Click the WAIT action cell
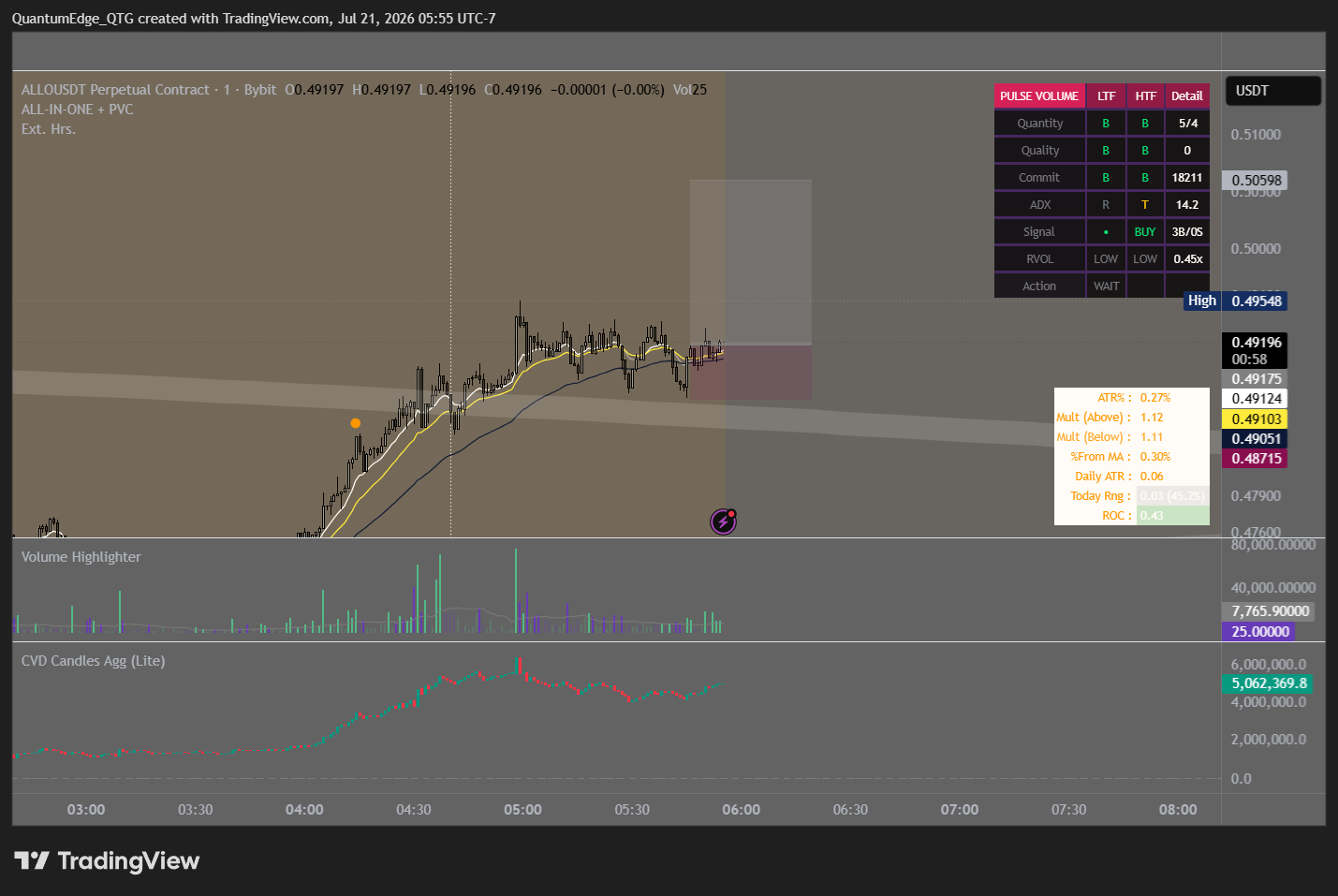 click(1107, 286)
